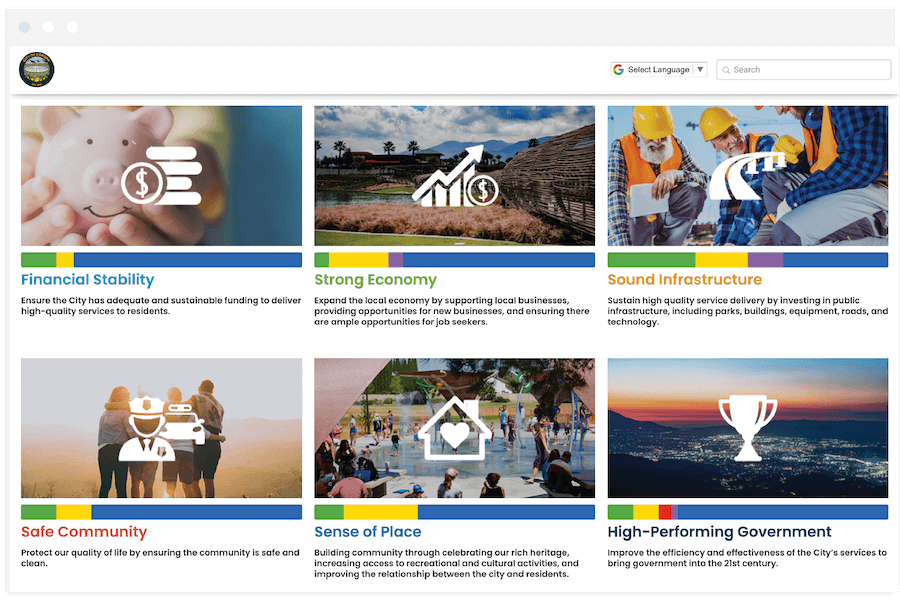Open the Safe Community heading
This screenshot has height=600, width=900.
pyautogui.click(x=83, y=532)
